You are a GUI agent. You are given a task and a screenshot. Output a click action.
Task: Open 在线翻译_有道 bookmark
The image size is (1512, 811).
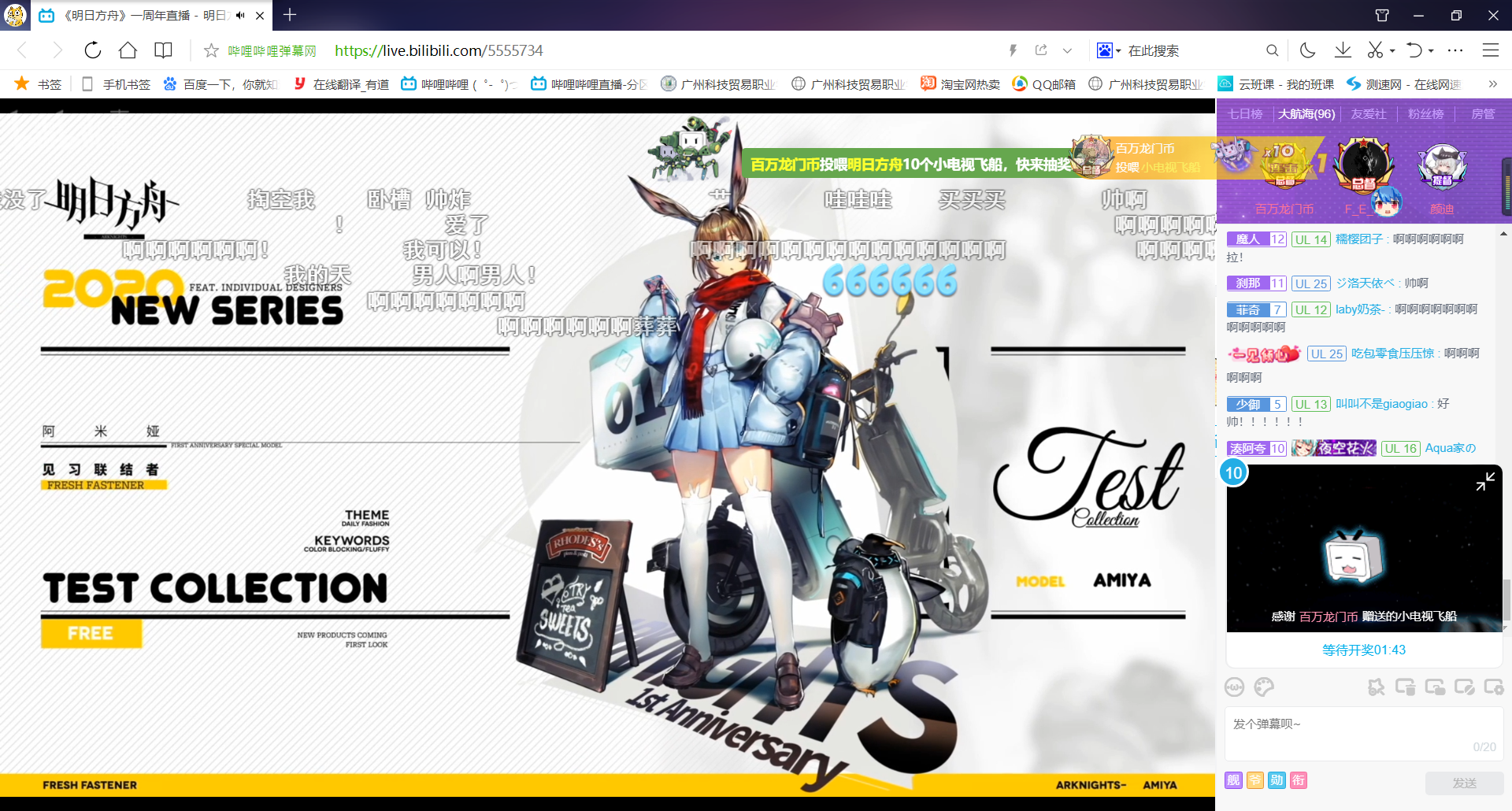341,83
